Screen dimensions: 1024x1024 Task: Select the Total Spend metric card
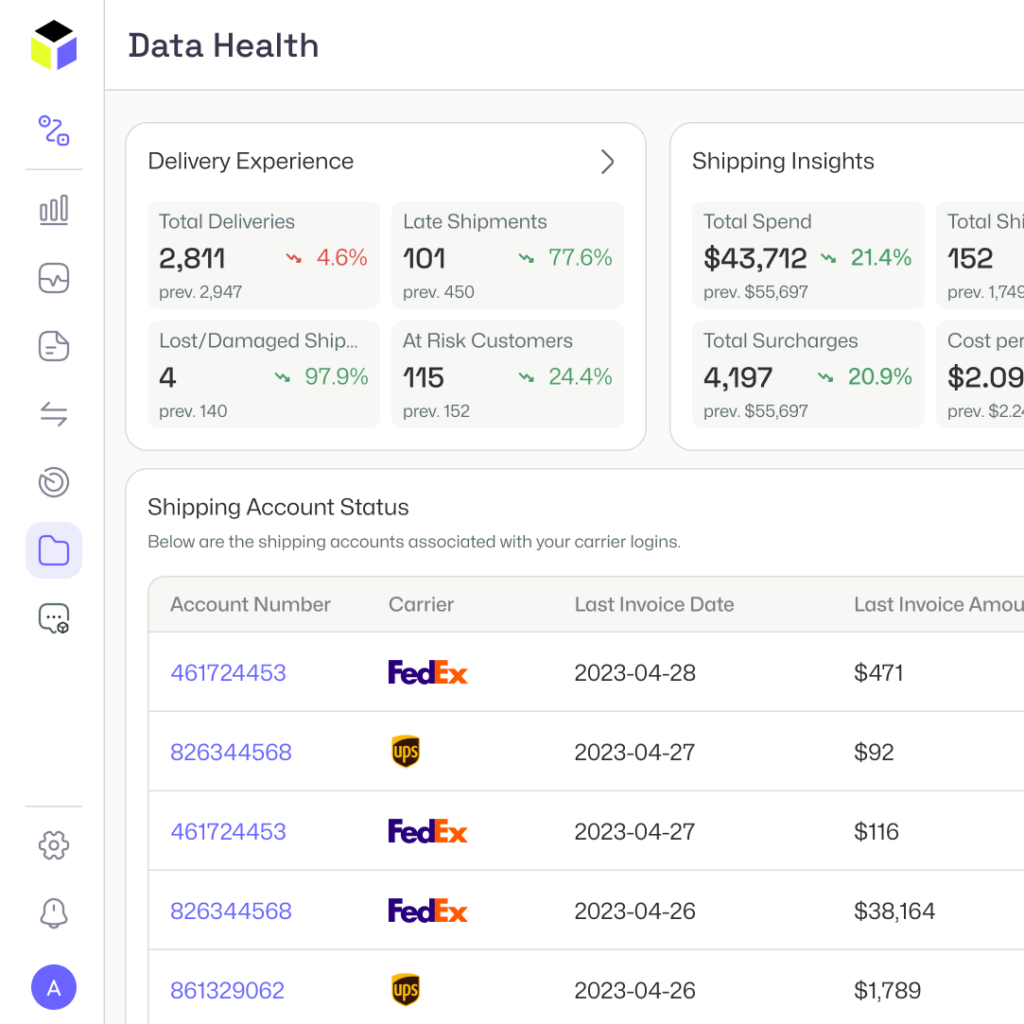point(808,255)
